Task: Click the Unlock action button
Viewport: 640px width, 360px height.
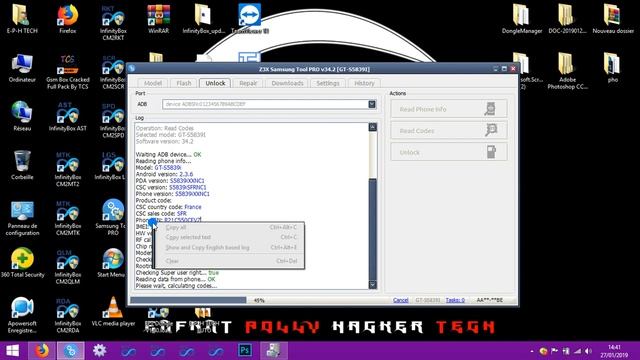Action: (449, 152)
